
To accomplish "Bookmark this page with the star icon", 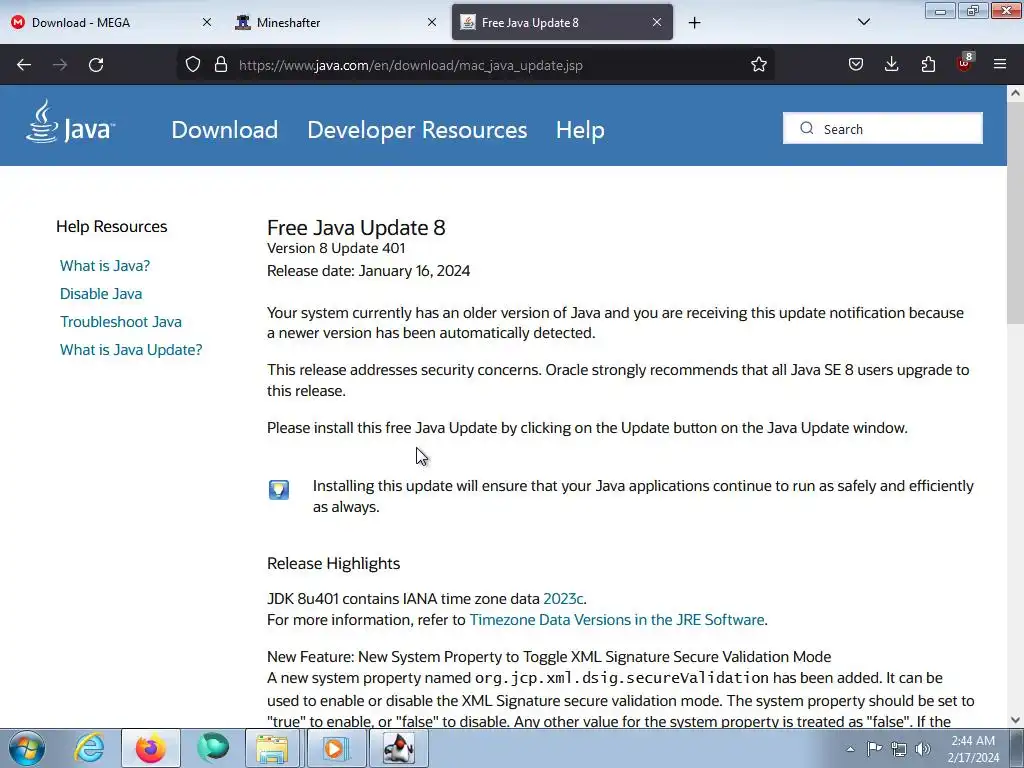I will [758, 65].
